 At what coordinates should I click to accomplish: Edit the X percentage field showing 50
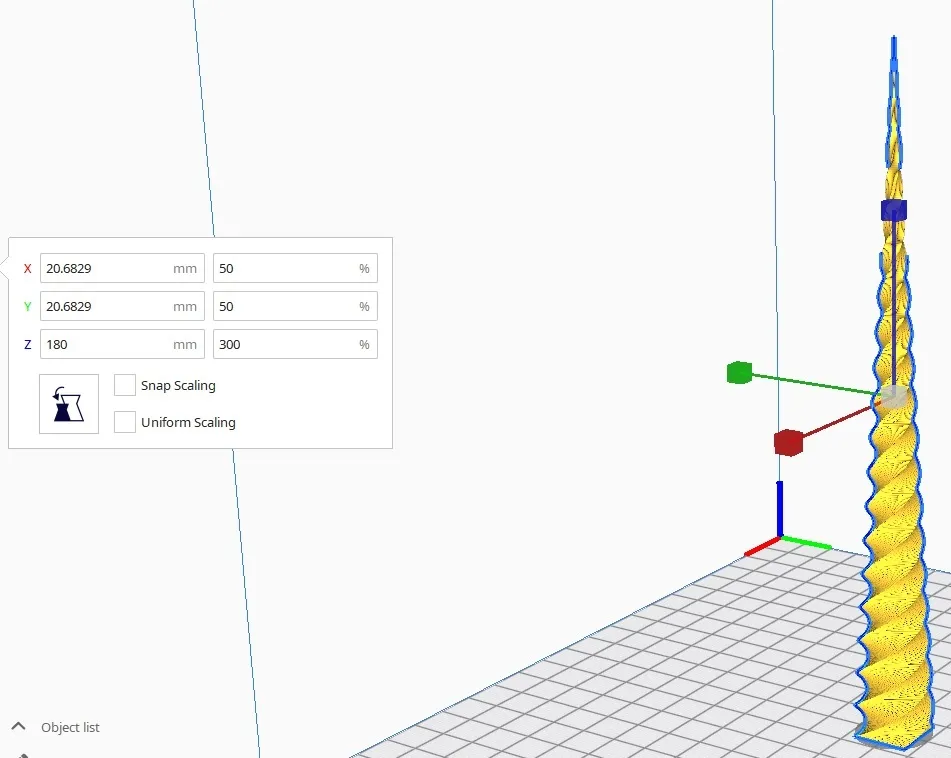coord(295,268)
